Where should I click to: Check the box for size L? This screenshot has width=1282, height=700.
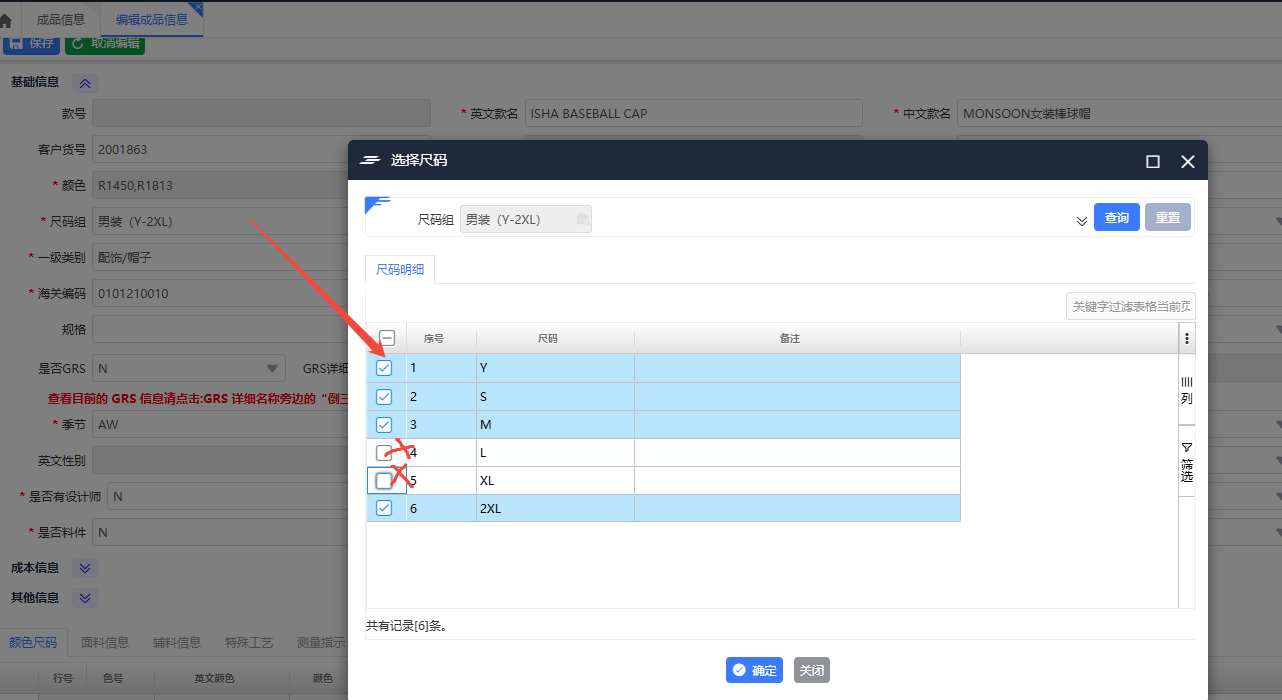click(x=384, y=453)
